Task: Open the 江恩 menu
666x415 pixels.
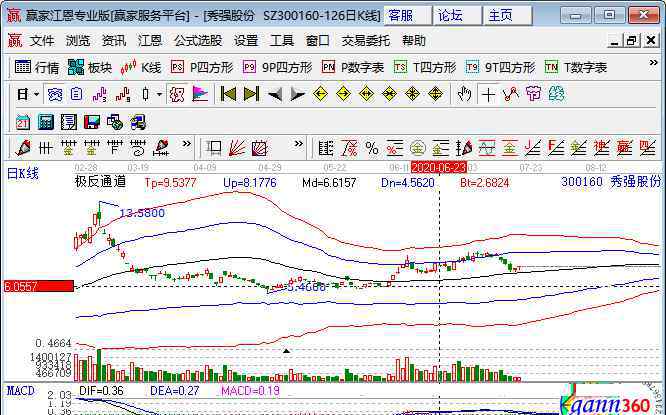Action: coord(150,41)
